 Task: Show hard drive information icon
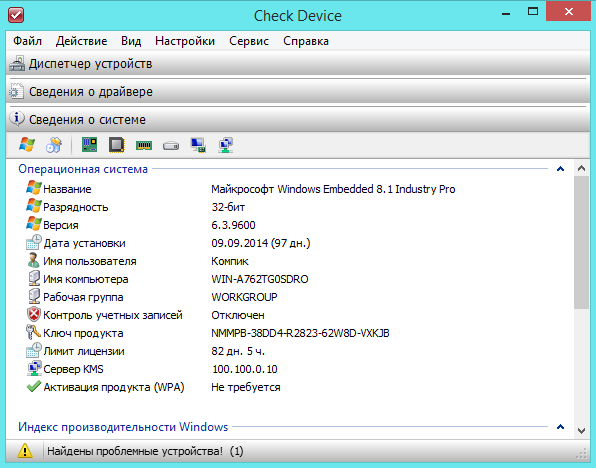pyautogui.click(x=171, y=145)
